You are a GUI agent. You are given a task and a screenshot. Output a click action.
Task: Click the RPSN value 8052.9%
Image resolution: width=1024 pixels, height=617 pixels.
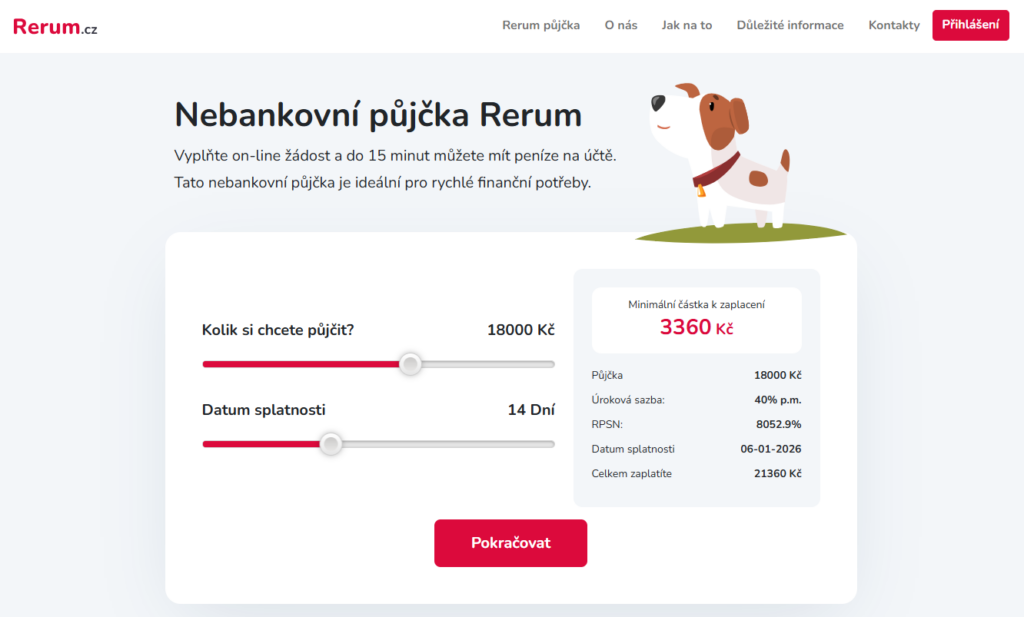pos(777,424)
